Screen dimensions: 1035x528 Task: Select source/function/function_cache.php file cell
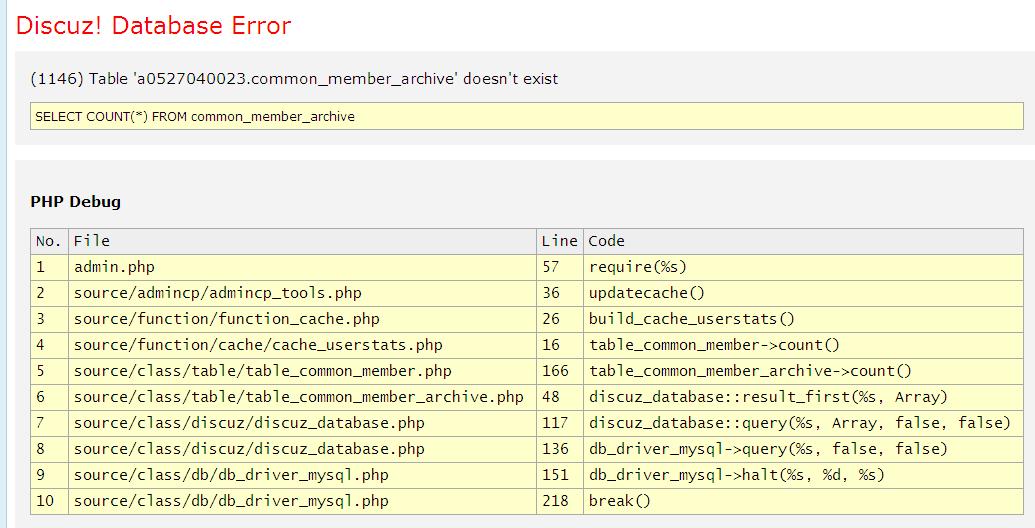click(302, 319)
